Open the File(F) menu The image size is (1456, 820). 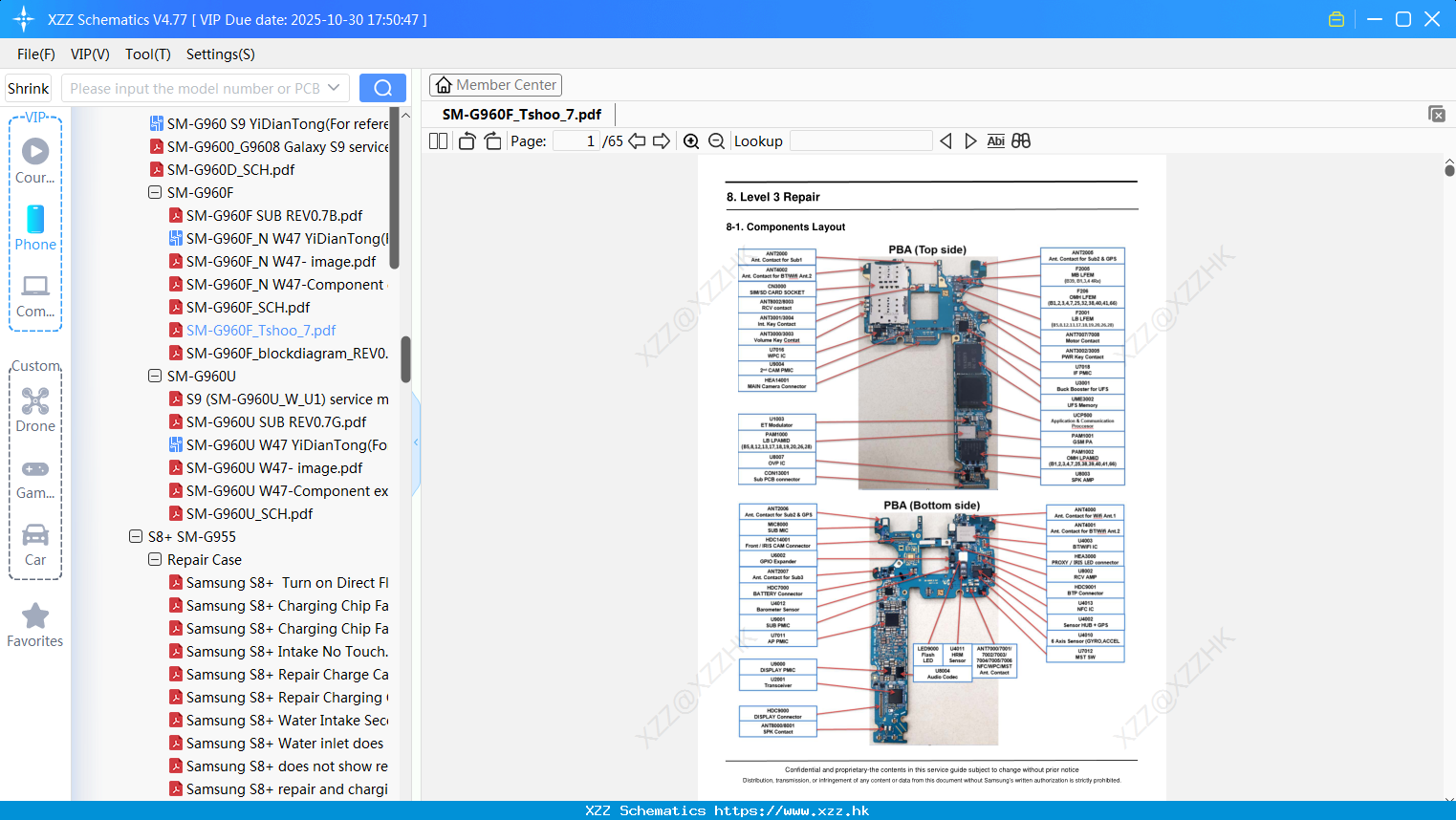point(36,54)
